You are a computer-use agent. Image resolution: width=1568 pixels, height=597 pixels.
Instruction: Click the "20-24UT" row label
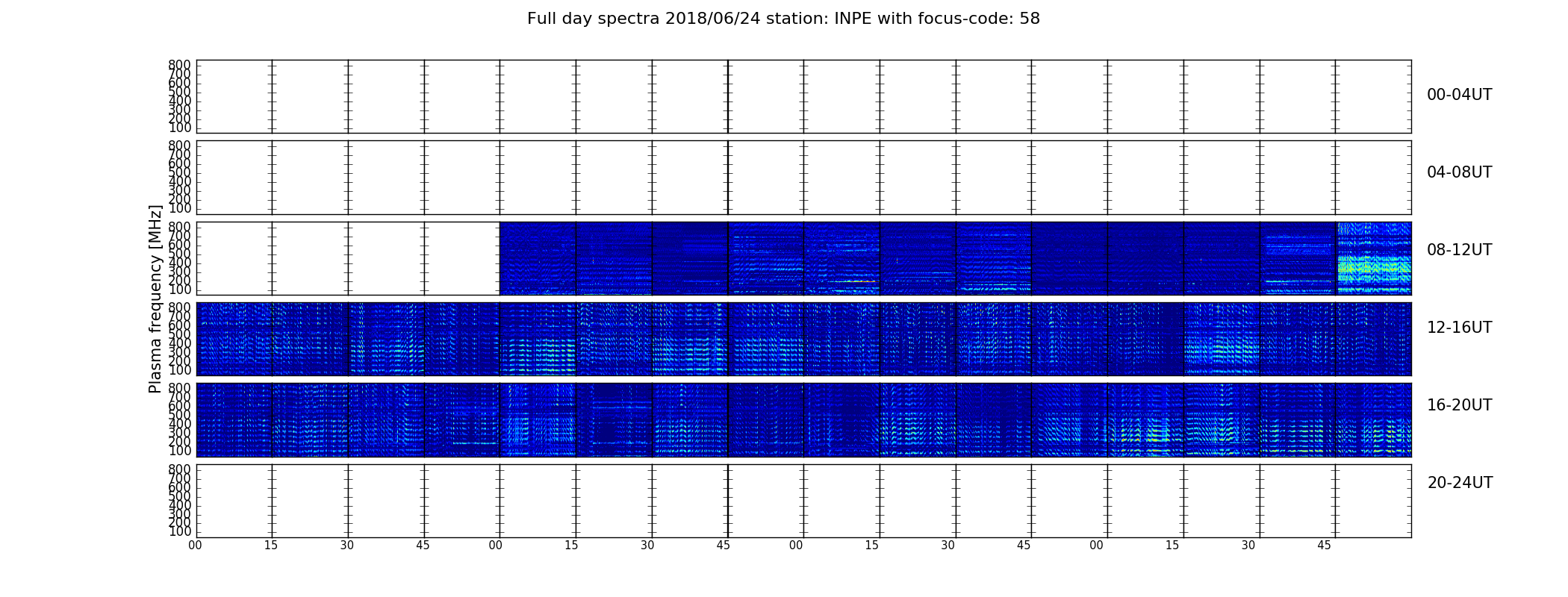(x=1460, y=483)
